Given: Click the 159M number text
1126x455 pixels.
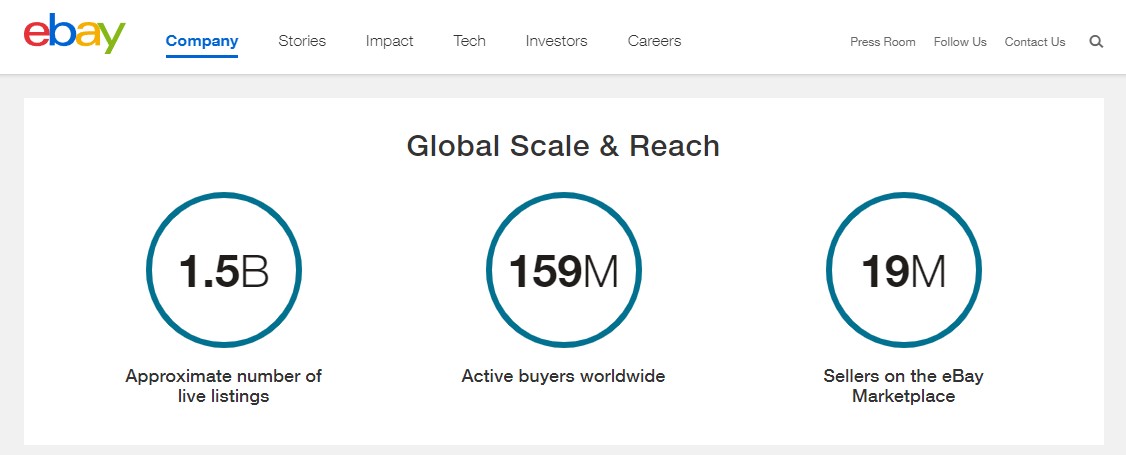Looking at the screenshot, I should (564, 272).
